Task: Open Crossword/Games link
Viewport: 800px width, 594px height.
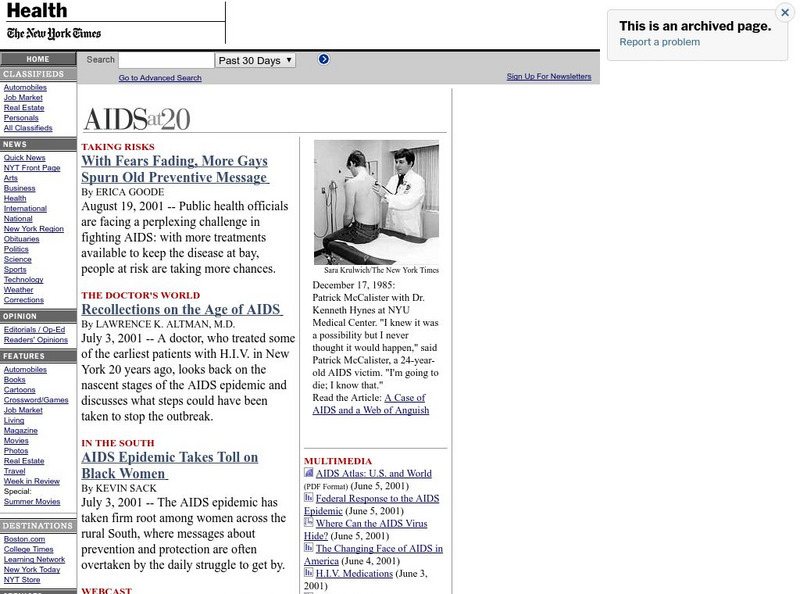Action: (36, 400)
